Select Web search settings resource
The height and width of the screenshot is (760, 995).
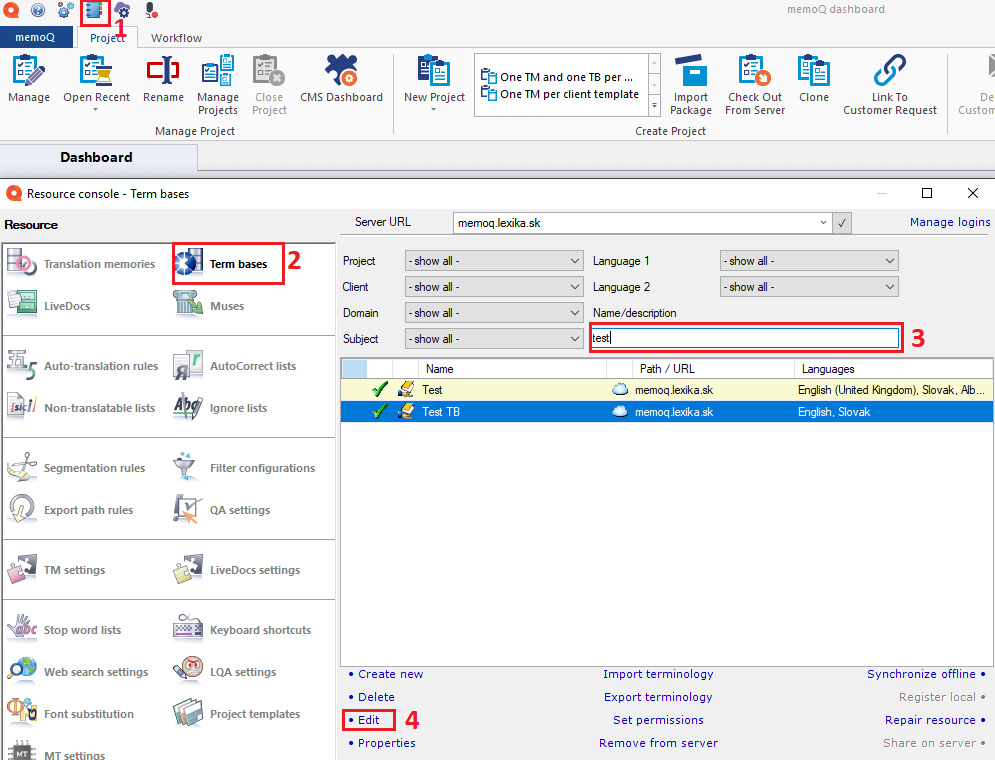[x=77, y=671]
